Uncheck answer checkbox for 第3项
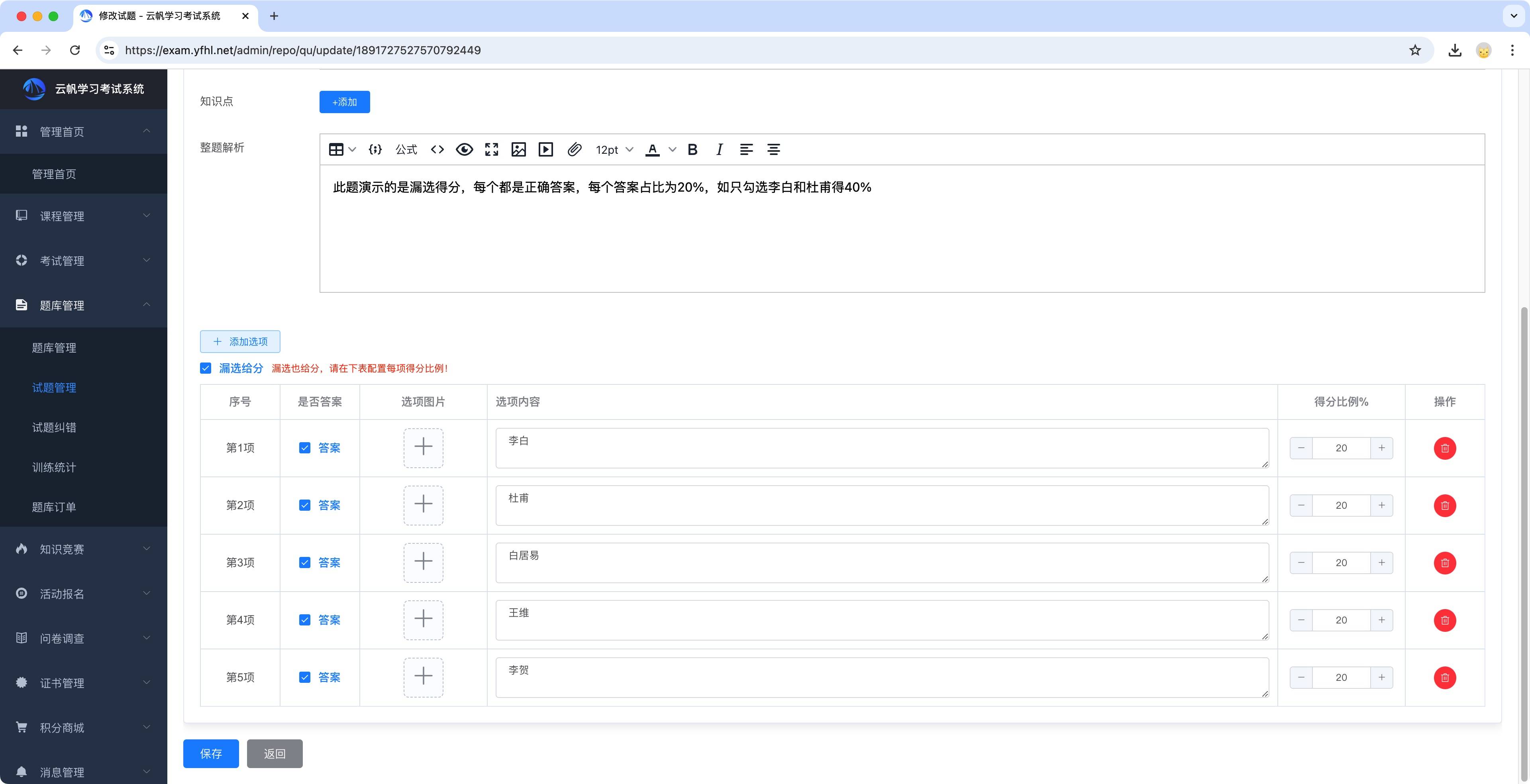Viewport: 1530px width, 784px height. (x=305, y=563)
